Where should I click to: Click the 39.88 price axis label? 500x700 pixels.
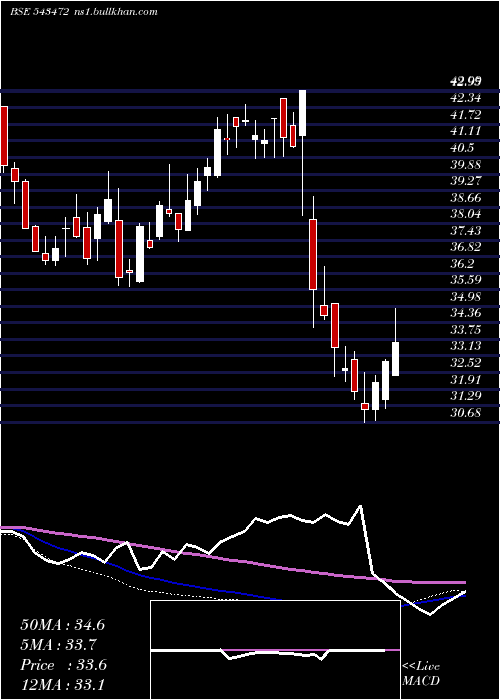(465, 165)
